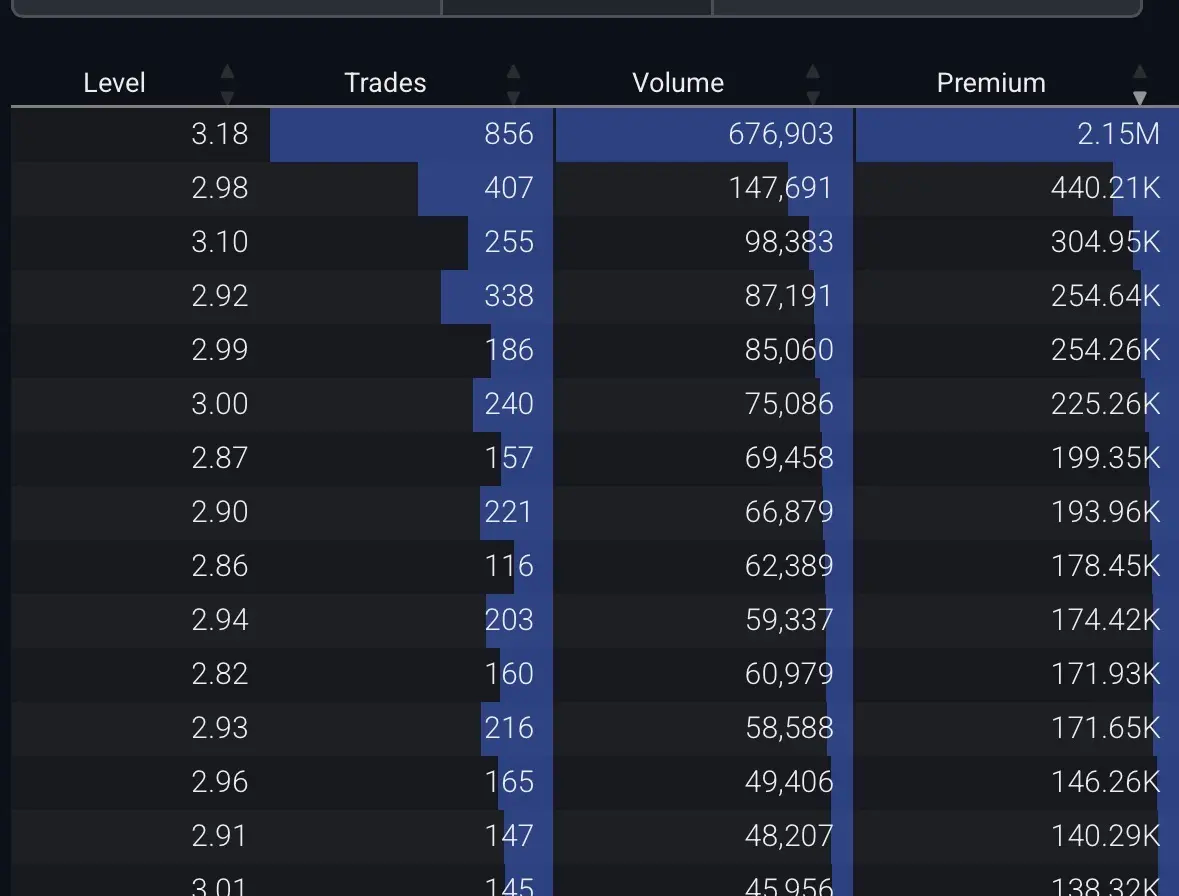1179x896 pixels.
Task: Click the 165 trades value
Action: (509, 782)
